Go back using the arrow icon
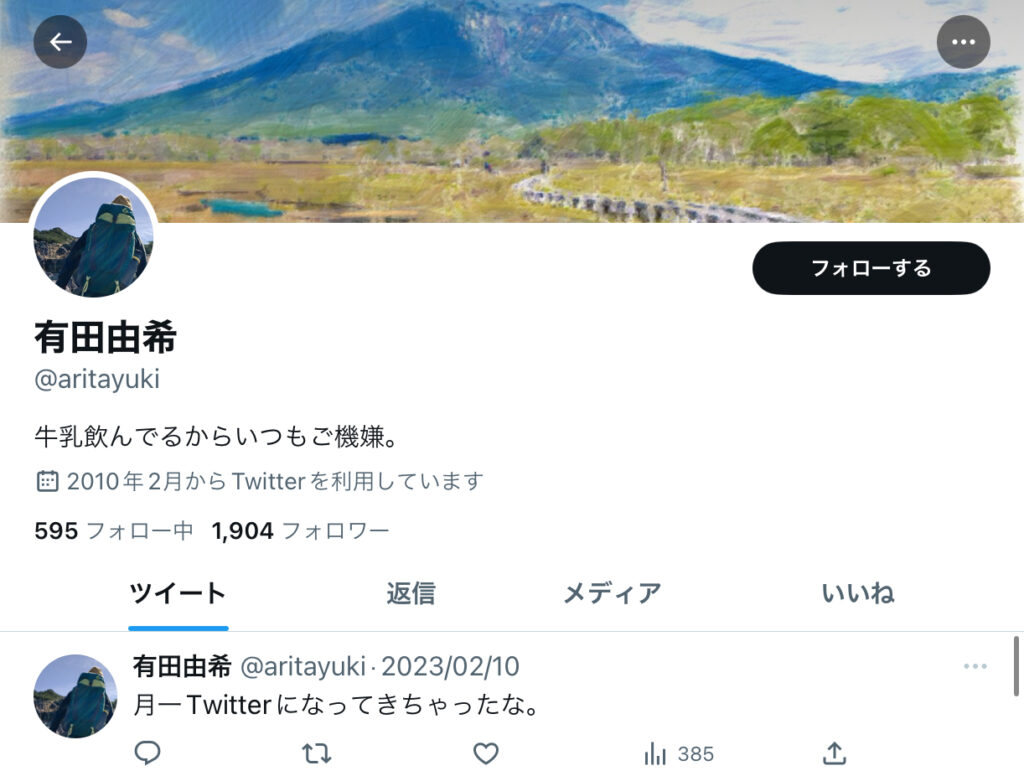1024x776 pixels. coord(60,42)
